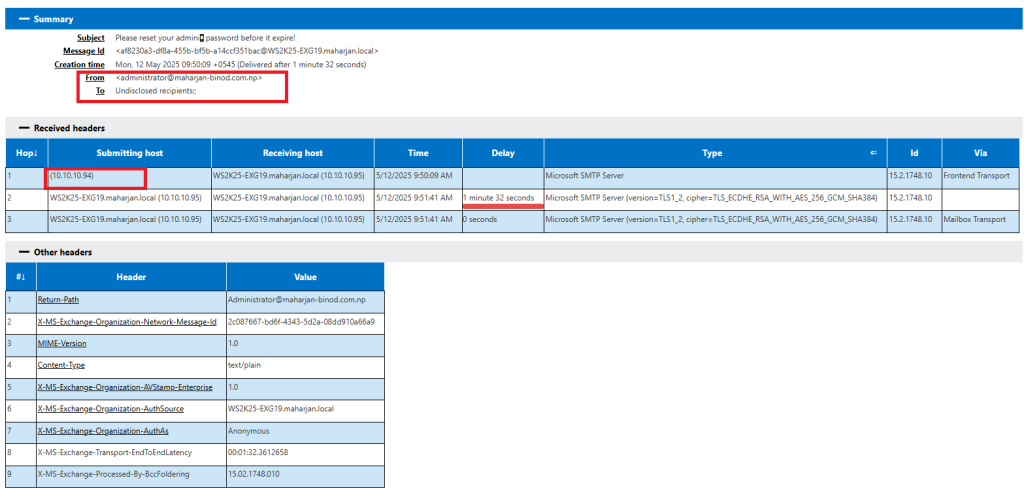Sort received headers by Time column
The image size is (1024, 493).
418,153
